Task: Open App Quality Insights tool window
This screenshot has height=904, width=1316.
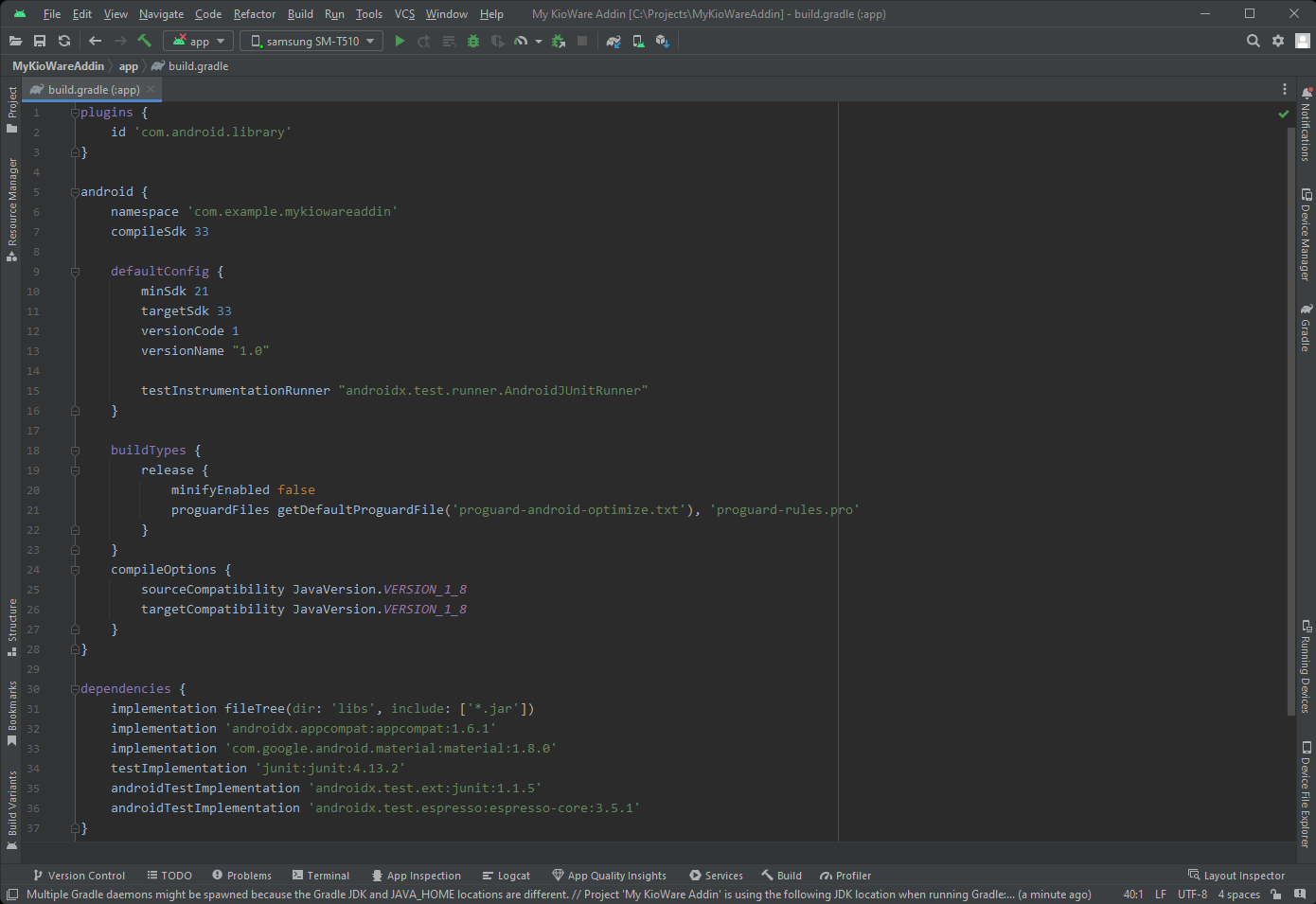Action: click(610, 876)
